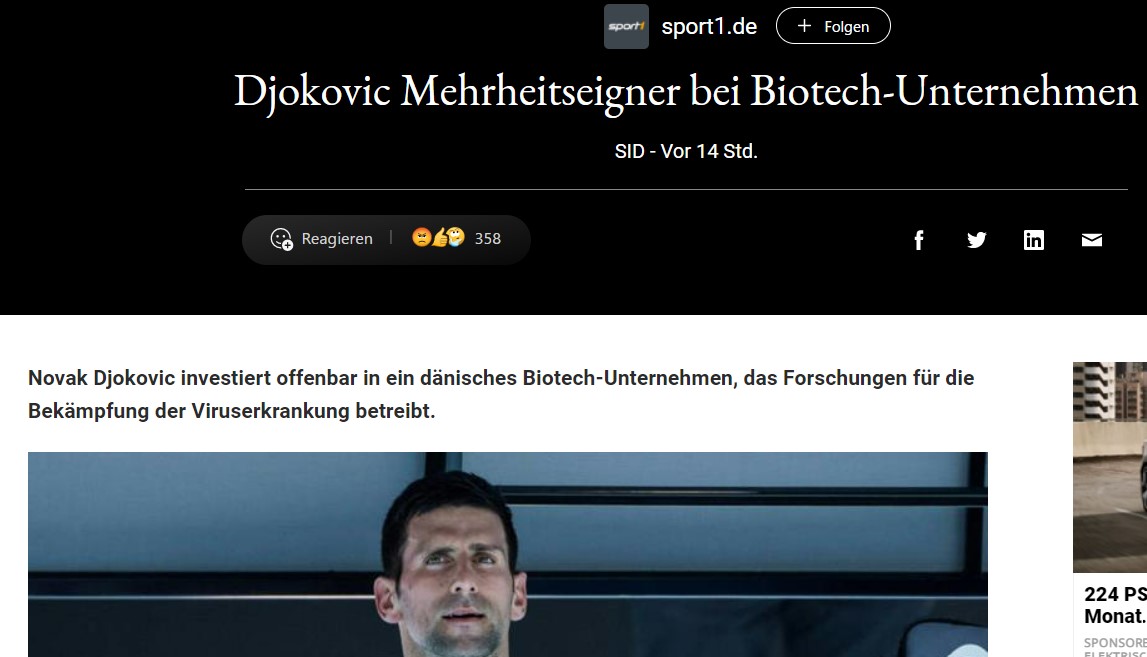Click the sport1 logo icon
Screen dimensions: 1147x657
click(x=626, y=26)
